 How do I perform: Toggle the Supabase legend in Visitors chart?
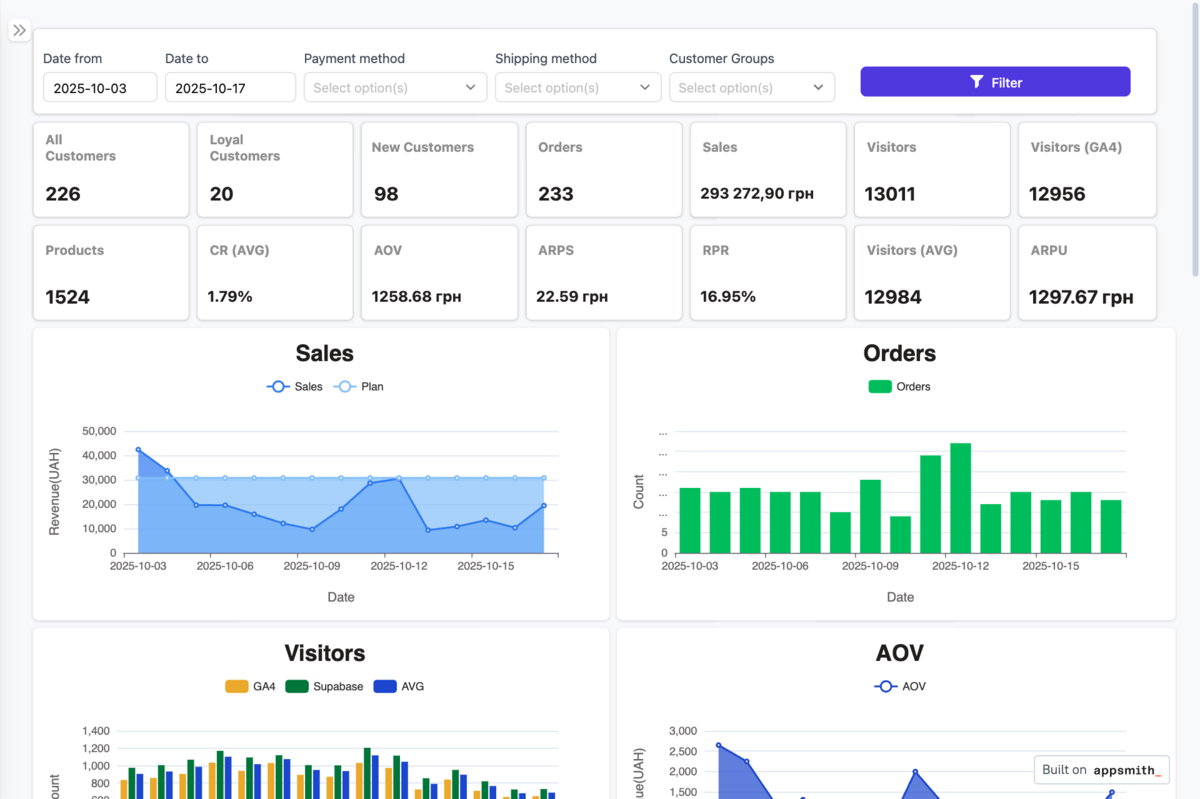[297, 687]
